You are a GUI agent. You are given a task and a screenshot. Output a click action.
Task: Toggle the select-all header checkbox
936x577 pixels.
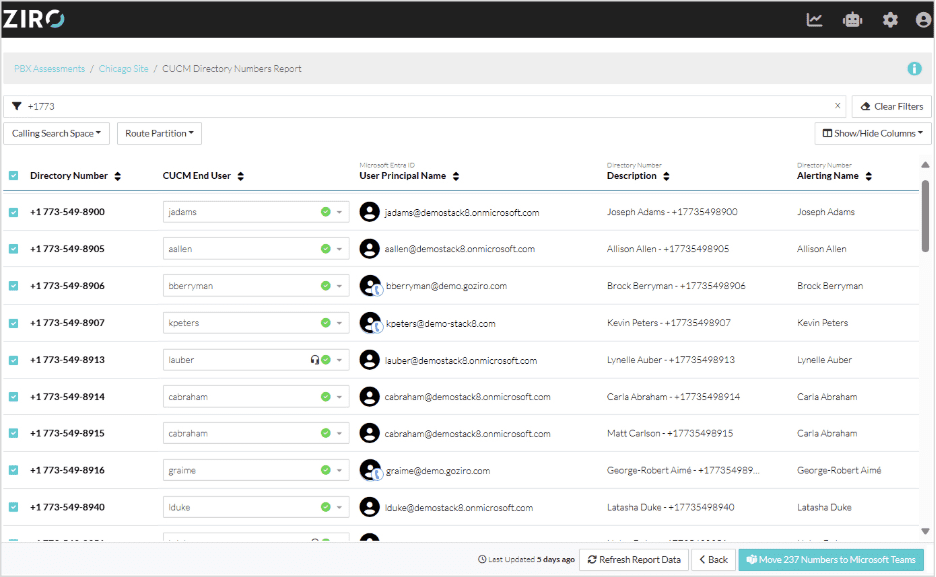coord(14,175)
